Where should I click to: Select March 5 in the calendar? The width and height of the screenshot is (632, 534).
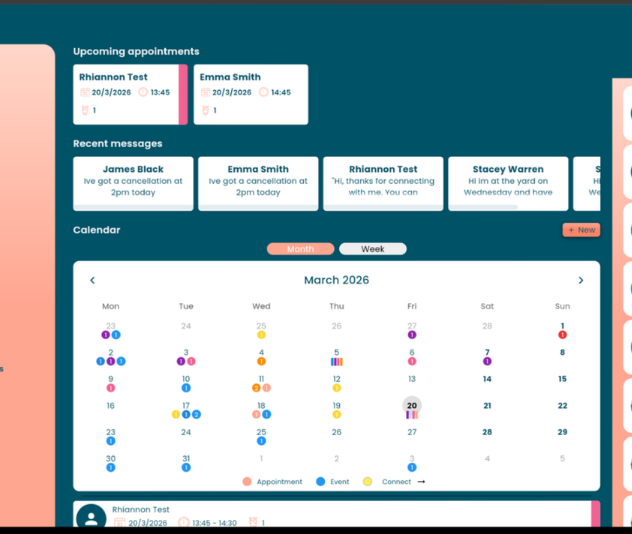[337, 352]
